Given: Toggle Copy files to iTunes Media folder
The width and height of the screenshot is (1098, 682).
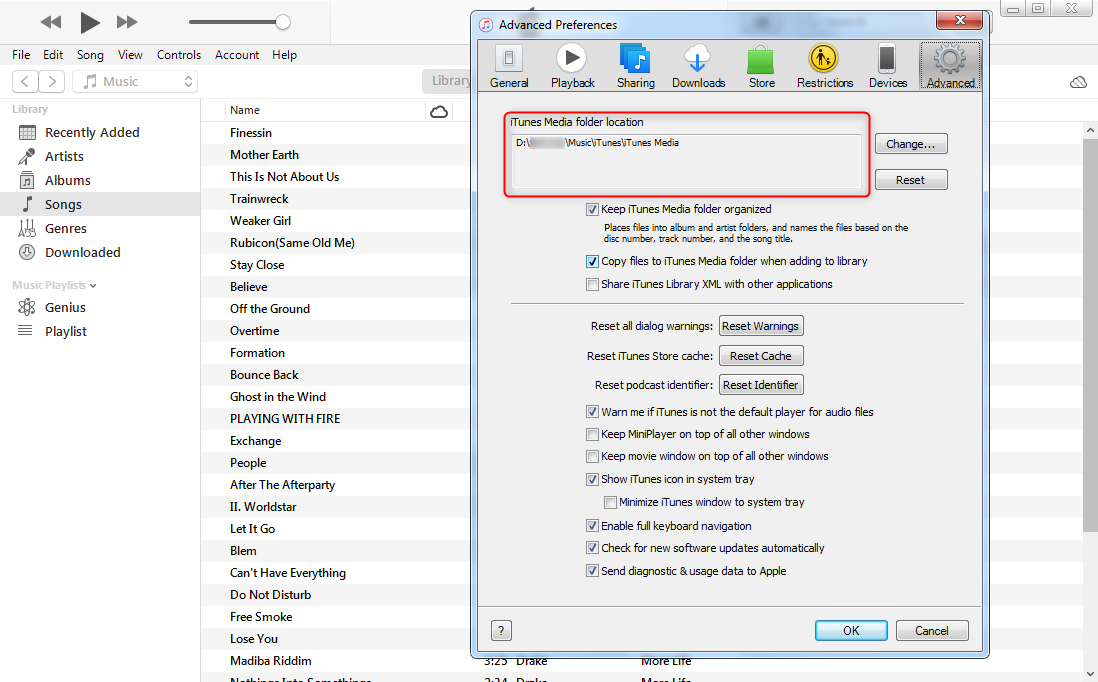Looking at the screenshot, I should point(592,261).
